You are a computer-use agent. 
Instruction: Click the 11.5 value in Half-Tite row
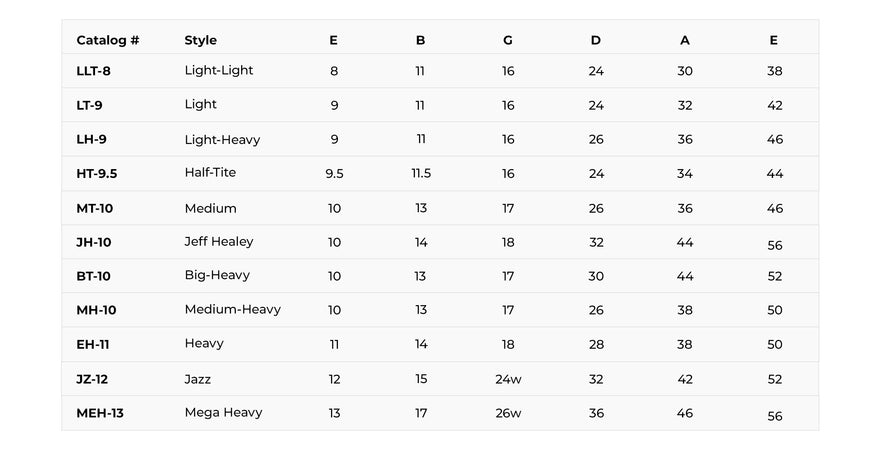coord(421,174)
